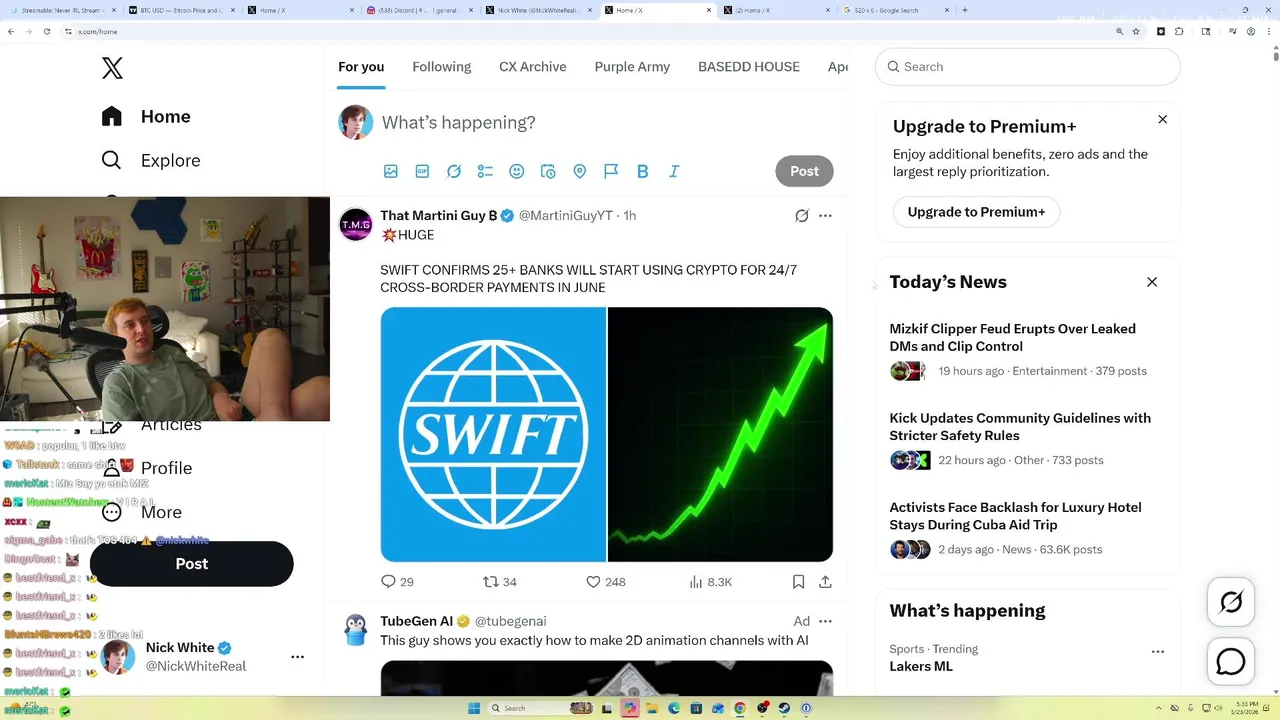The image size is (1280, 720).
Task: Add a GIF in the composer
Action: click(422, 171)
